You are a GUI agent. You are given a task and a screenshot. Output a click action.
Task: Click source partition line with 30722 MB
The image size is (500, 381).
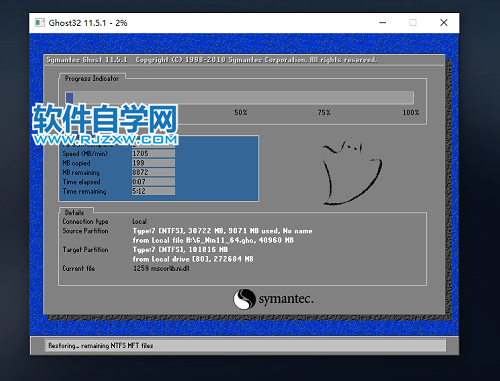click(x=222, y=231)
